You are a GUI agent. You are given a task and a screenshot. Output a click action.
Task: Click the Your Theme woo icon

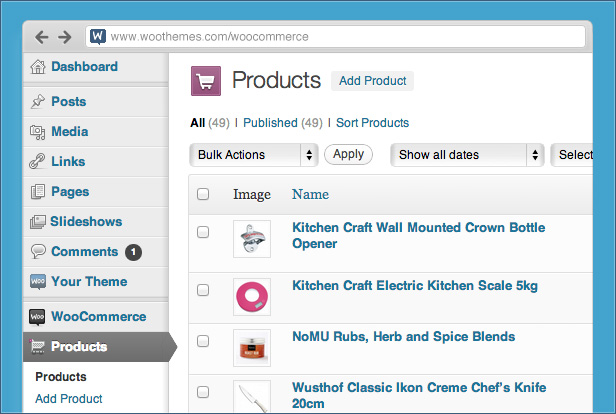click(38, 282)
